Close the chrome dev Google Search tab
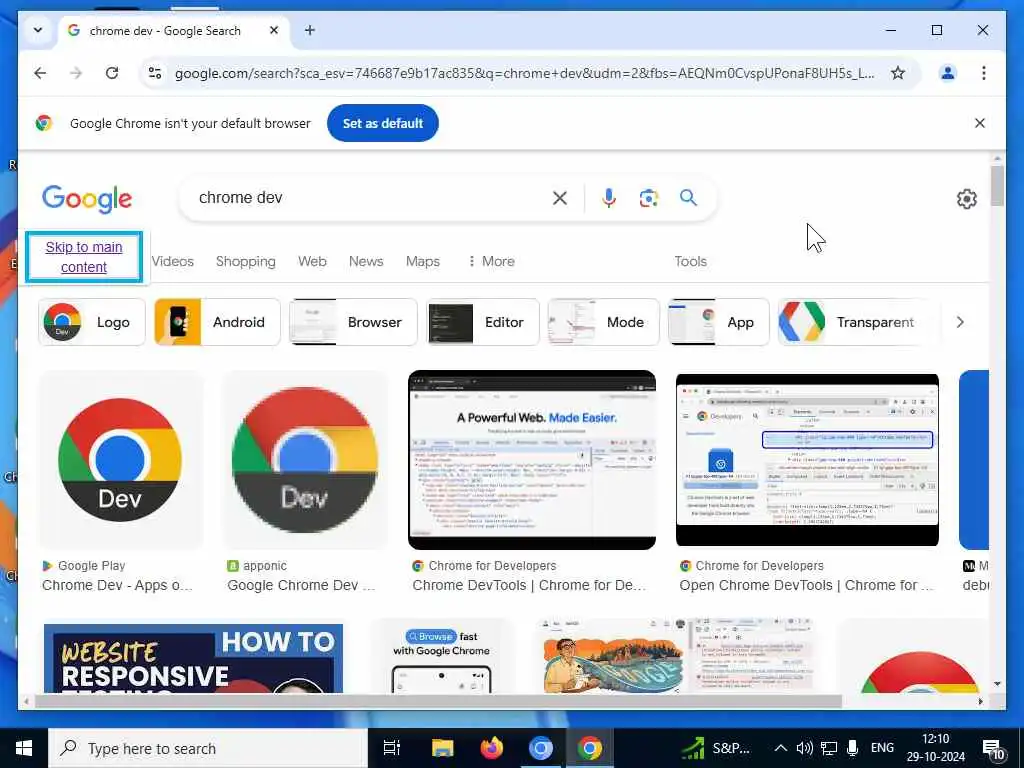Image resolution: width=1024 pixels, height=768 pixels. pos(274,30)
